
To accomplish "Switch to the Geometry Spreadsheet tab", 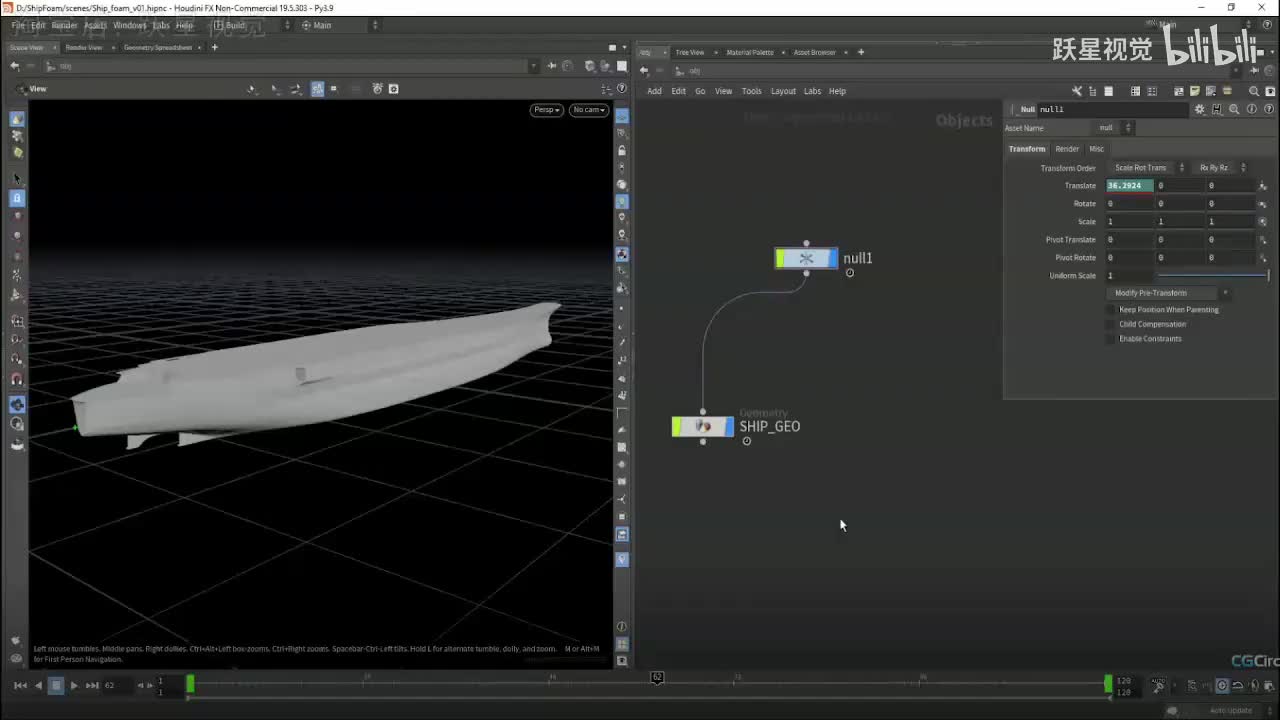I will 158,47.
